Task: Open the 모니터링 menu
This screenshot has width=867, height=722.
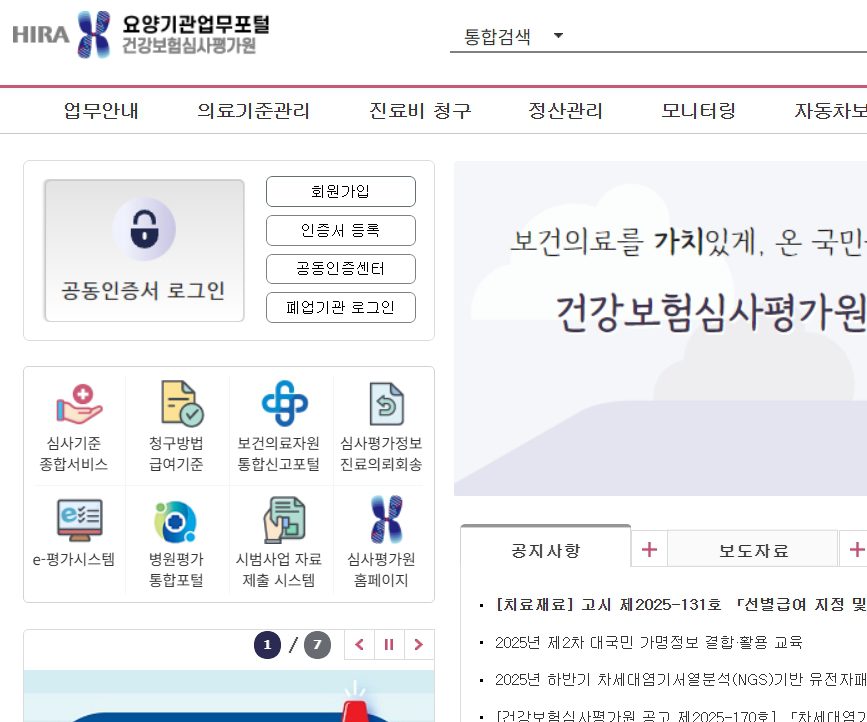Action: click(698, 111)
